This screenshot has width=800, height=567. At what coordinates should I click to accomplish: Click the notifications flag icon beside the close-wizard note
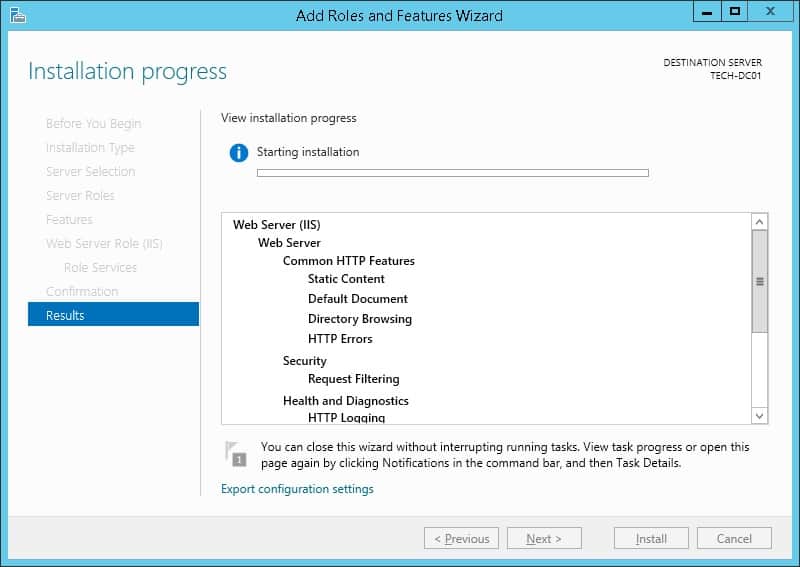(236, 454)
